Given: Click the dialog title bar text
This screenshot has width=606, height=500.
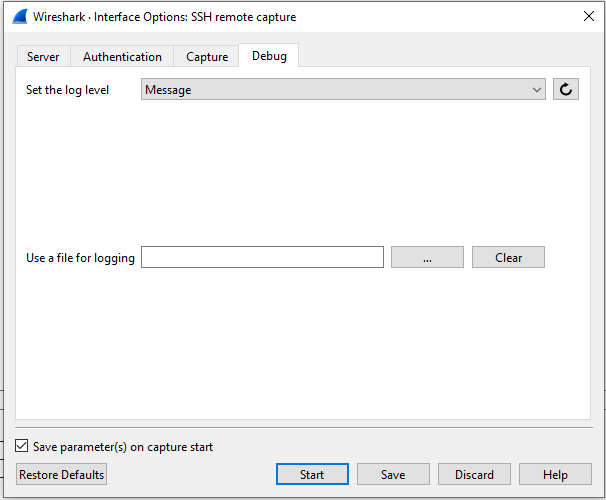Looking at the screenshot, I should tap(164, 17).
